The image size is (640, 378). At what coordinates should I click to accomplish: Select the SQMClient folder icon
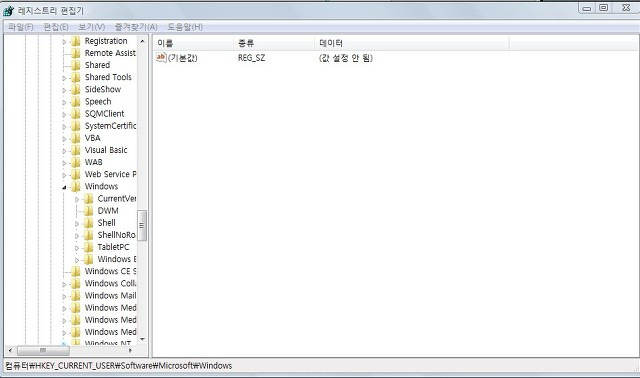pos(76,113)
